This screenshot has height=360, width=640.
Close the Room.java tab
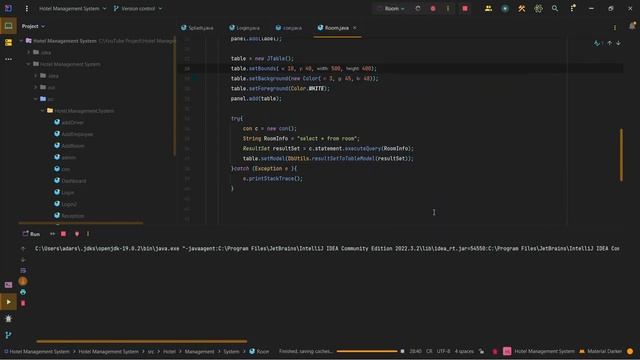(355, 28)
